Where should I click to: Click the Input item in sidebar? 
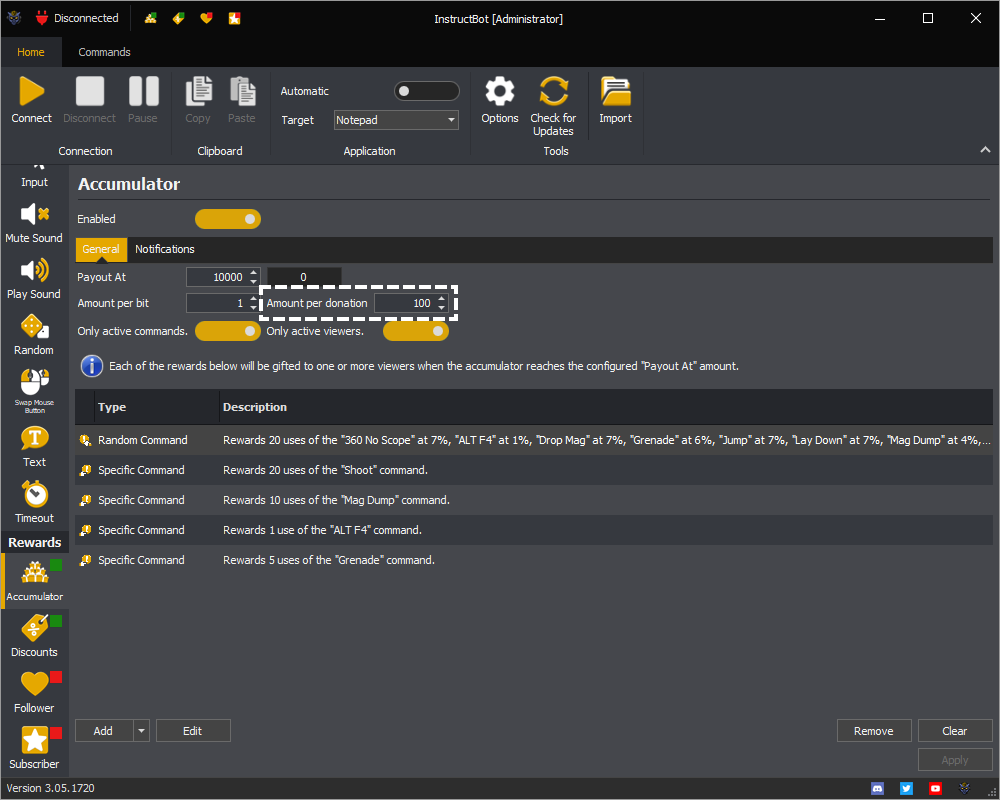coord(34,179)
